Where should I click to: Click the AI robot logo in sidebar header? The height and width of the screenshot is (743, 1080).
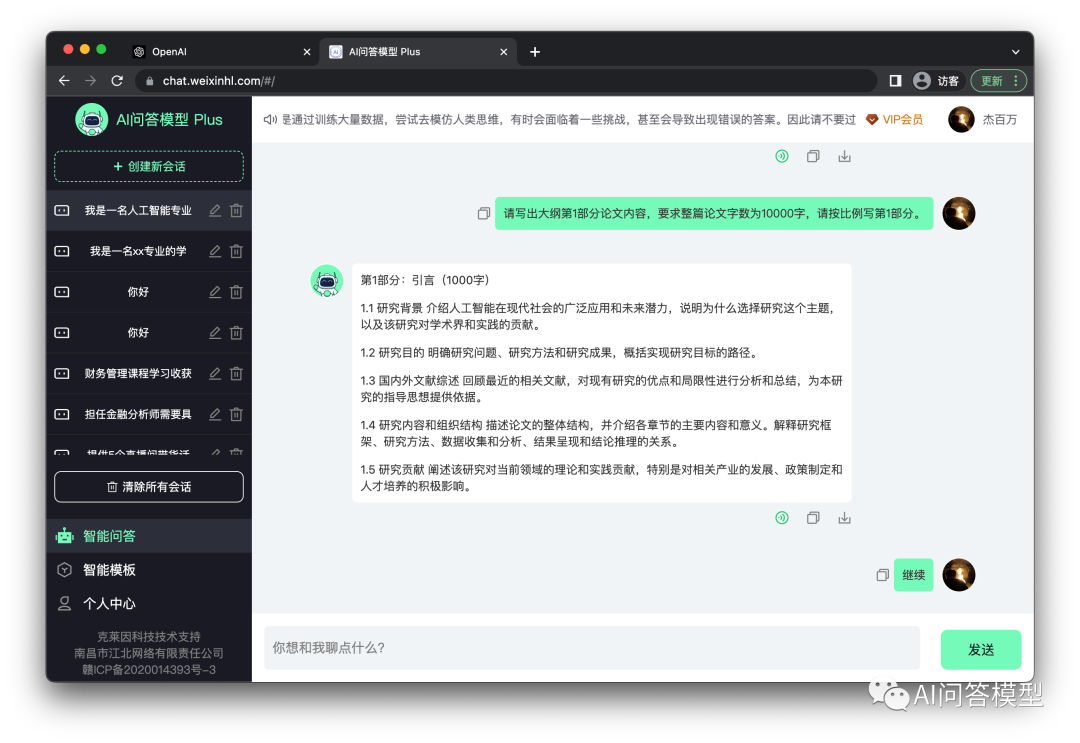[91, 119]
